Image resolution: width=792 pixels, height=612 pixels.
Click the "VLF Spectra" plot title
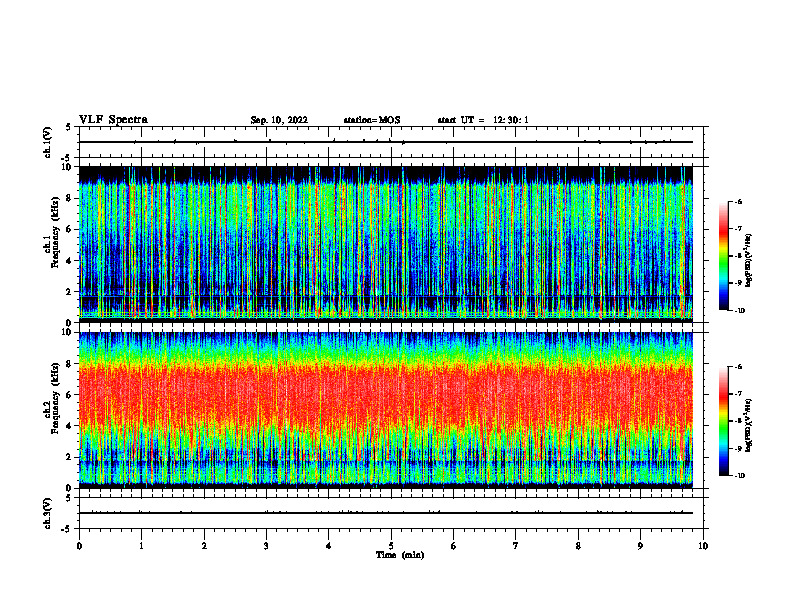click(113, 120)
